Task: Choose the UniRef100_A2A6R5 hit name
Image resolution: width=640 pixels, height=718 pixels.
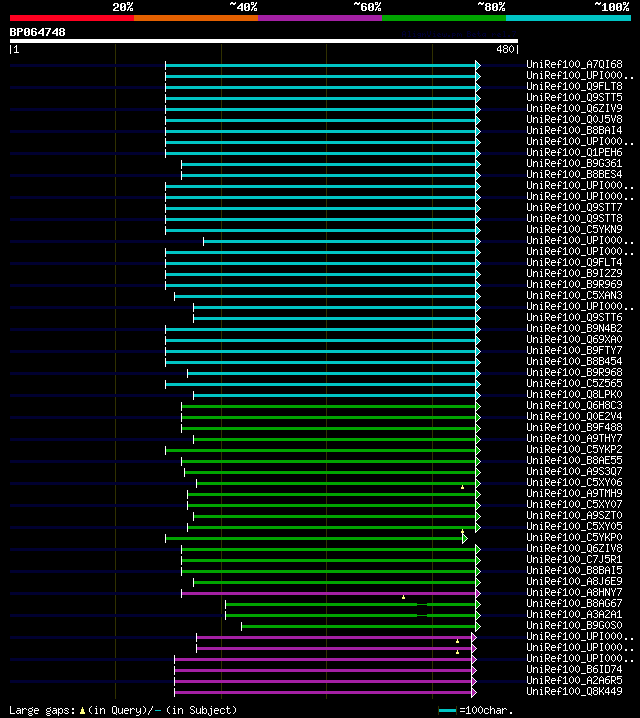Action: [574, 680]
